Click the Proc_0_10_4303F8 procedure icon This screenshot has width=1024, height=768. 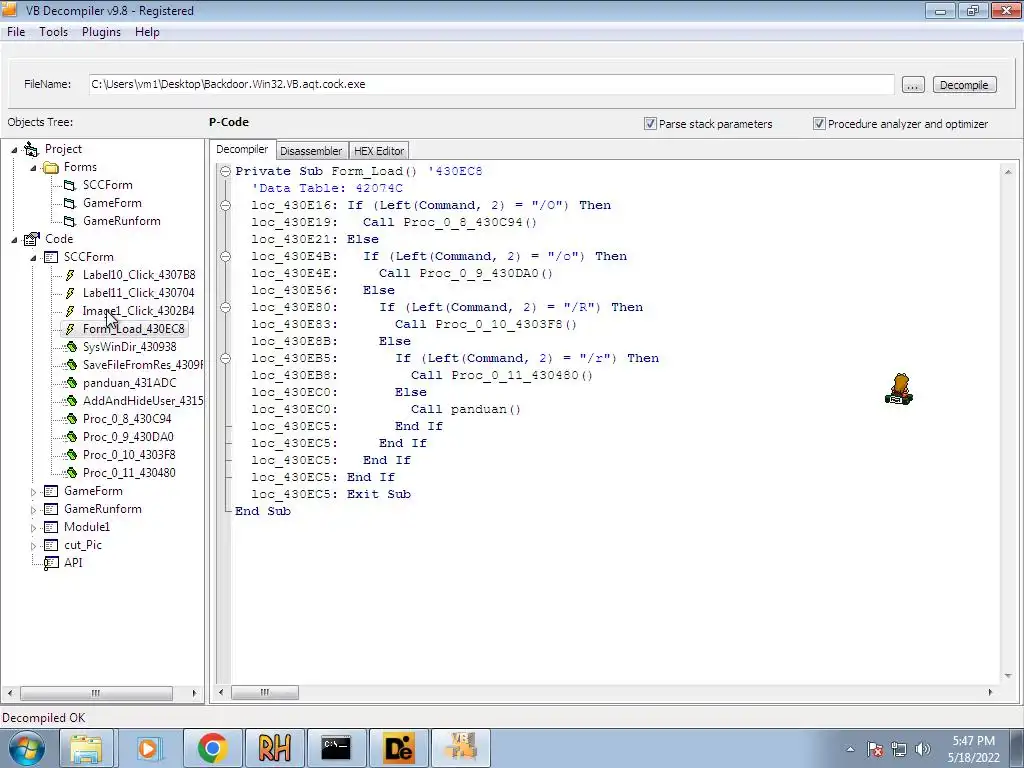71,455
